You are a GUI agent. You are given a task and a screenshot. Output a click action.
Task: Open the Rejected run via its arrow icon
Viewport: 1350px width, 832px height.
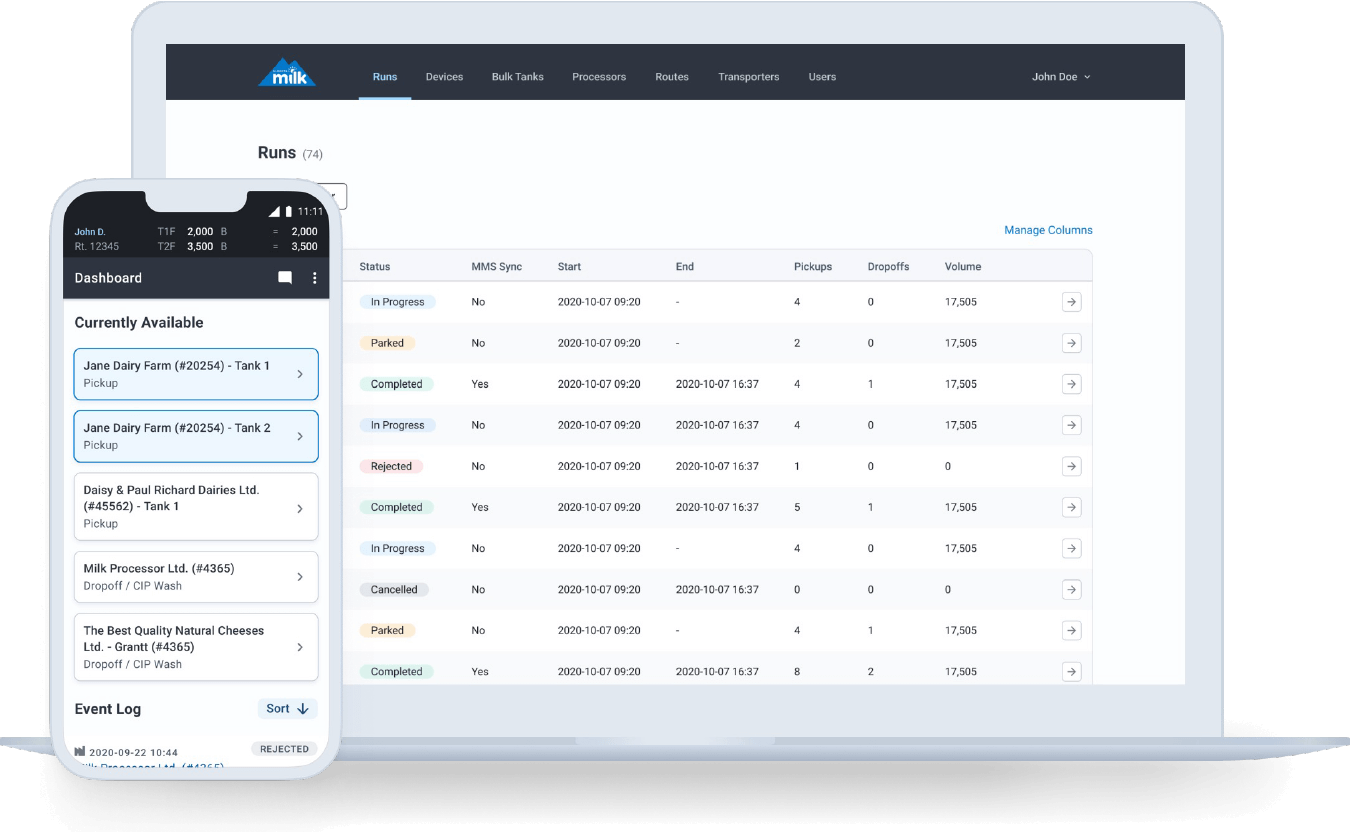coord(1071,466)
